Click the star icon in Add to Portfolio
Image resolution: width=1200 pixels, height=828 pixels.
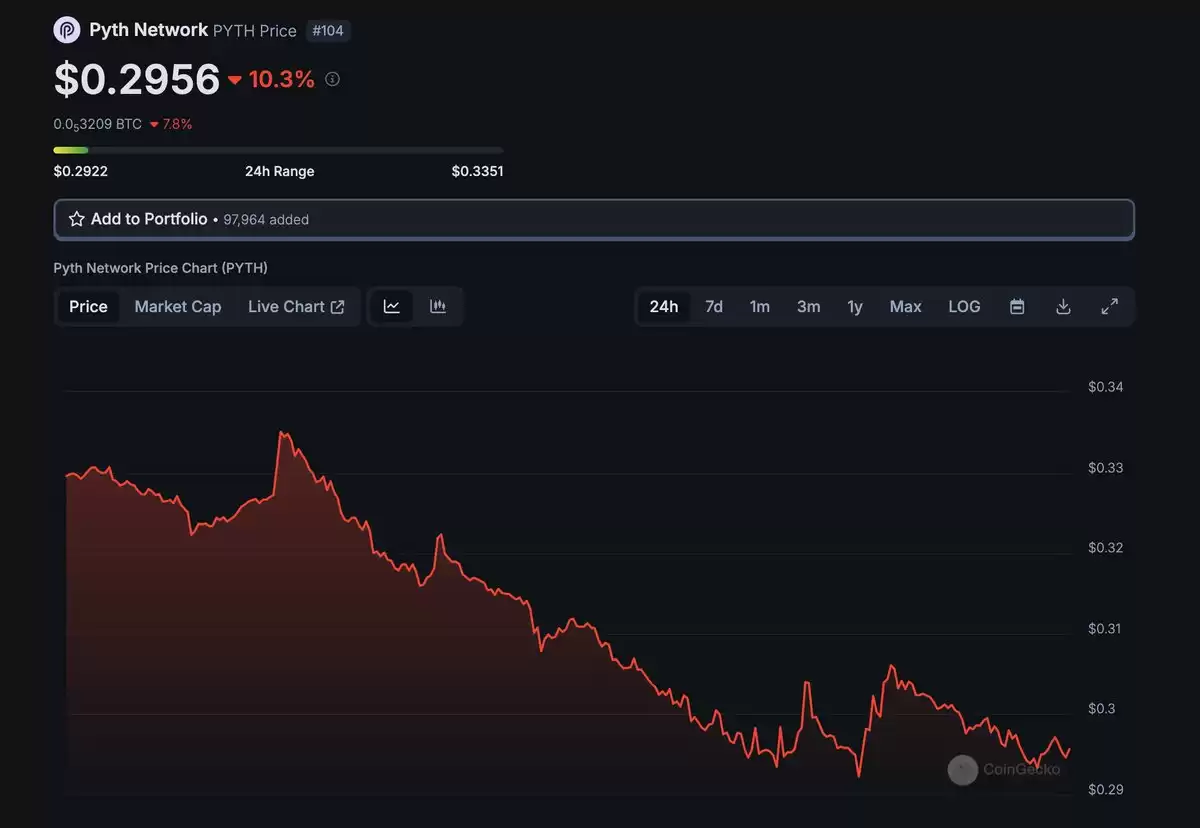(x=76, y=219)
